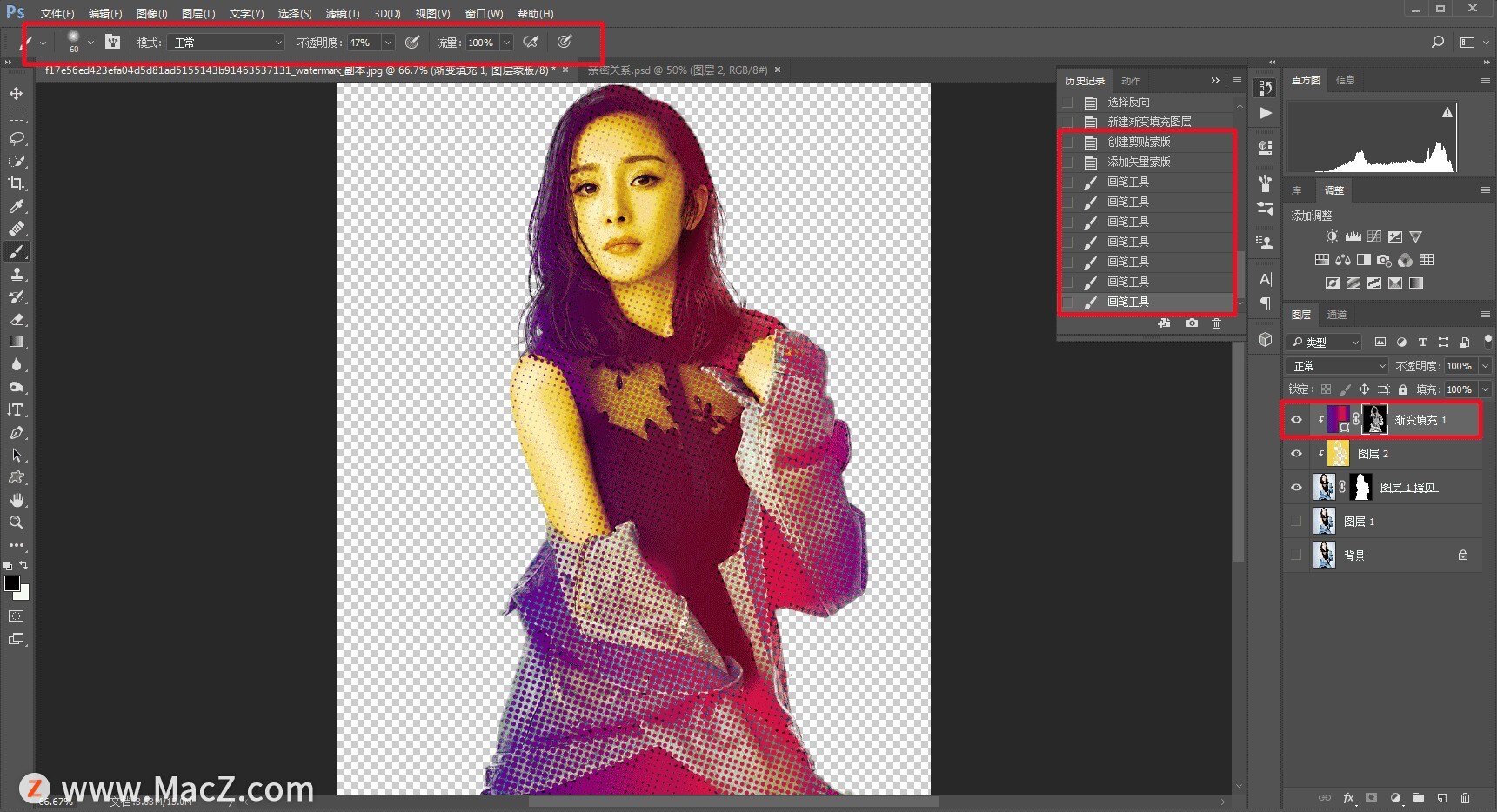Select the Healing Brush tool

[x=17, y=229]
